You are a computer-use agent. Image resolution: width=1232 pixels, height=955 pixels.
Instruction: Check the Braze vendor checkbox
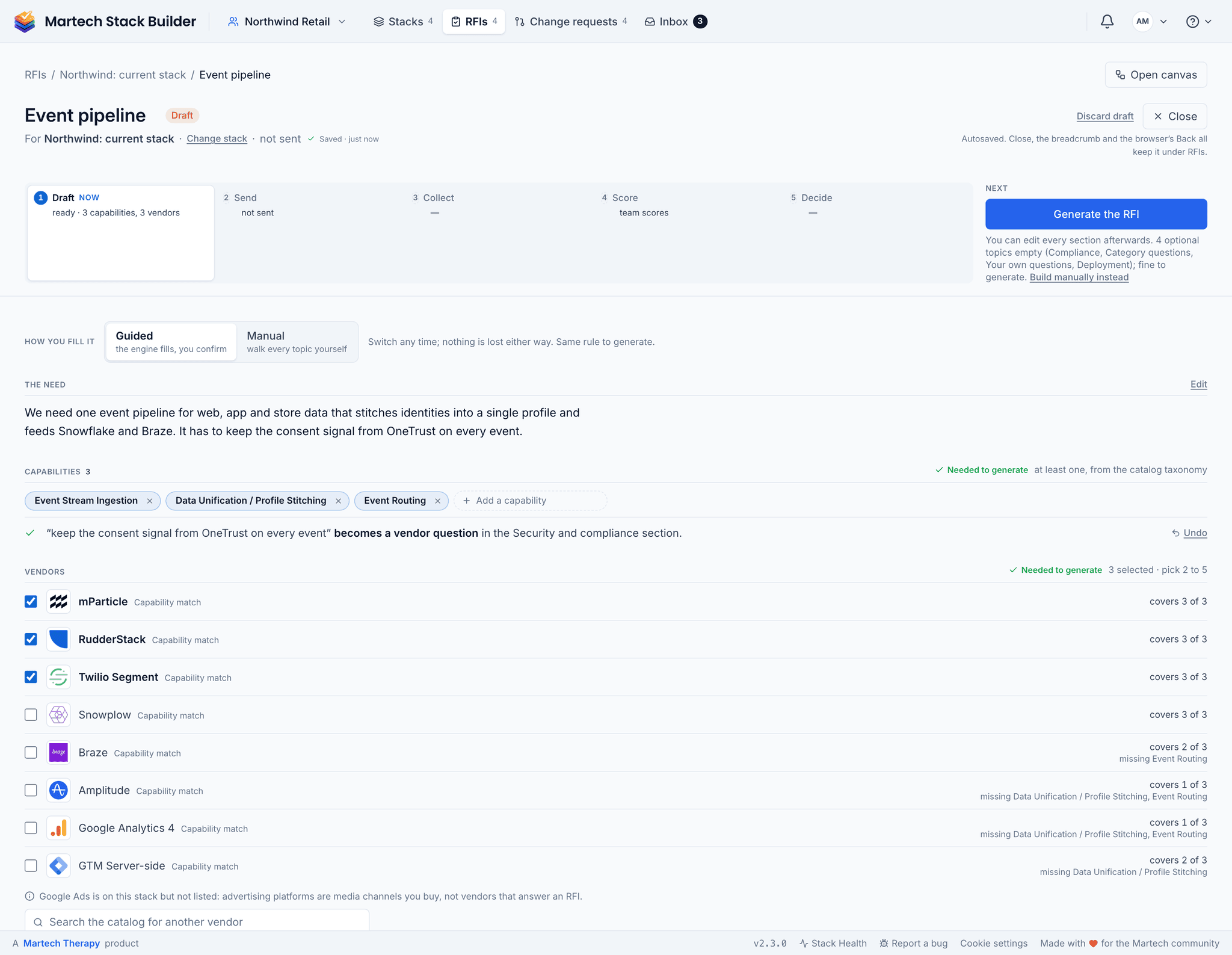click(31, 753)
